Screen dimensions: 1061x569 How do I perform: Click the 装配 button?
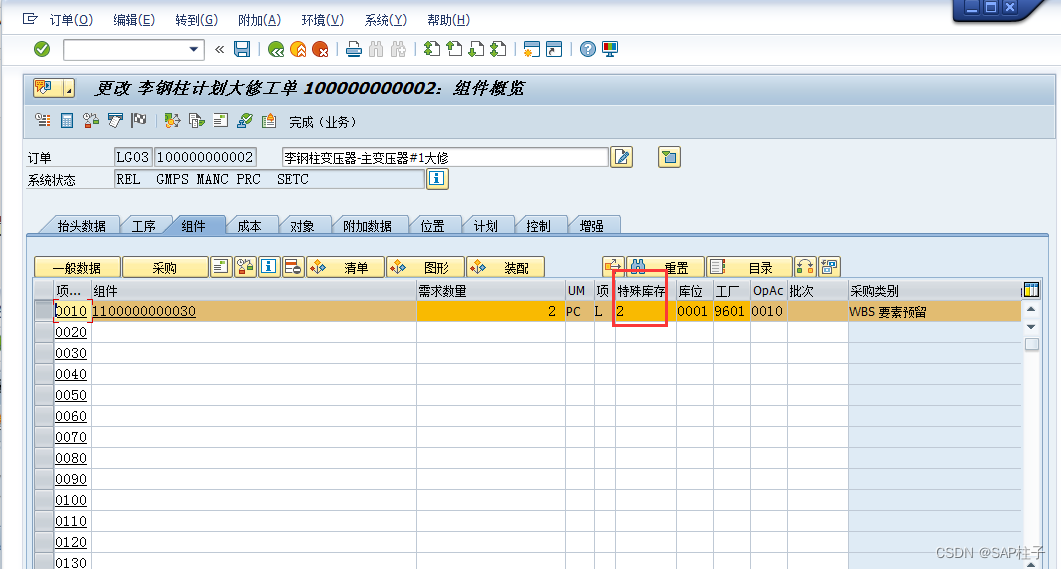coord(505,268)
